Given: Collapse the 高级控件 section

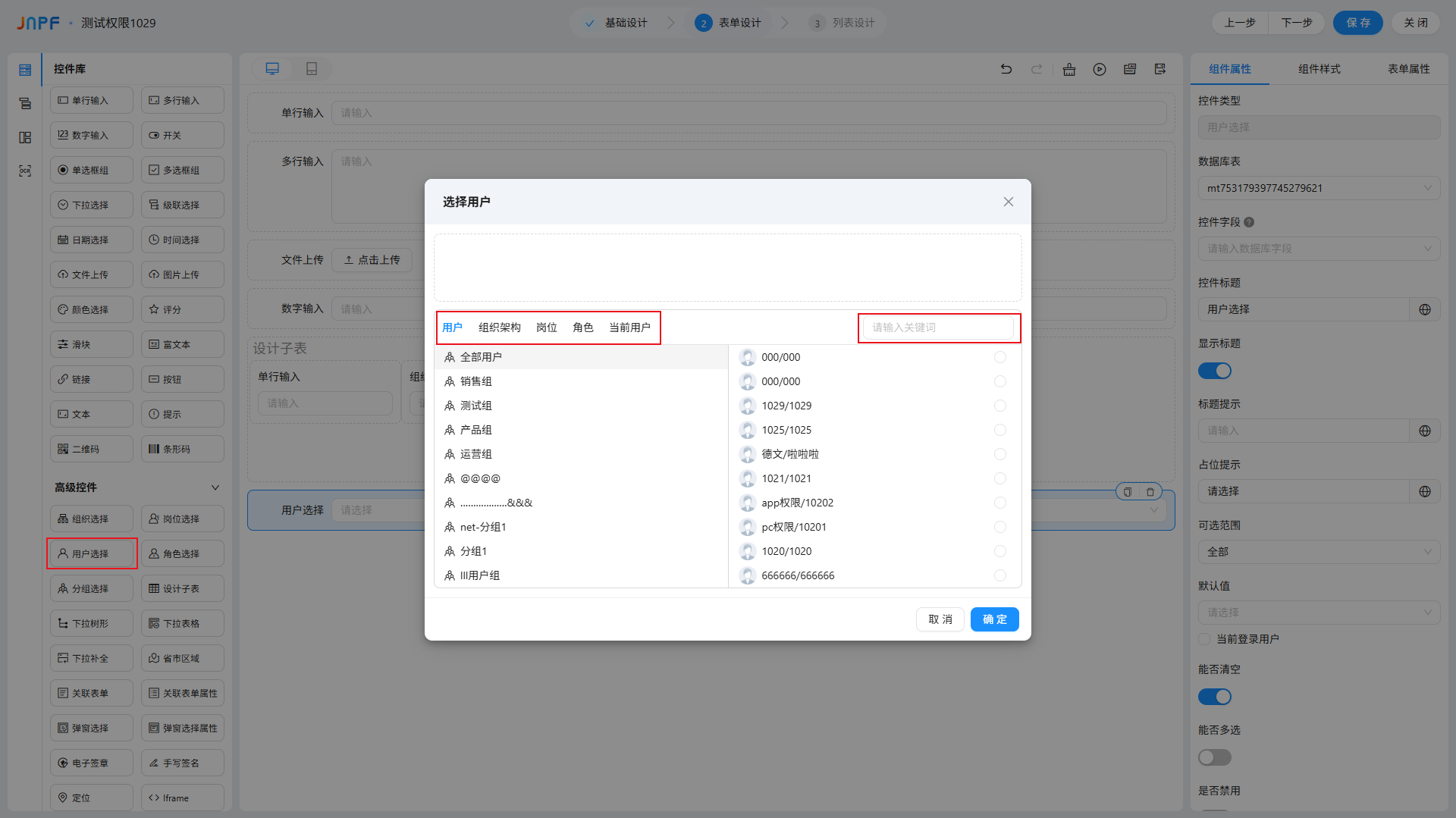Looking at the screenshot, I should 215,487.
